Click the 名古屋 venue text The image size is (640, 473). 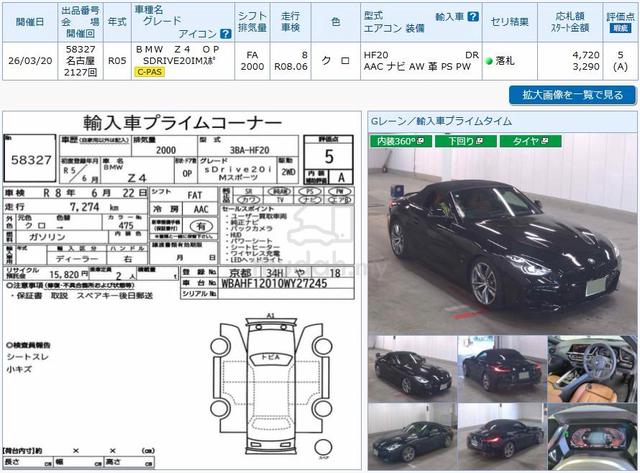pos(80,61)
